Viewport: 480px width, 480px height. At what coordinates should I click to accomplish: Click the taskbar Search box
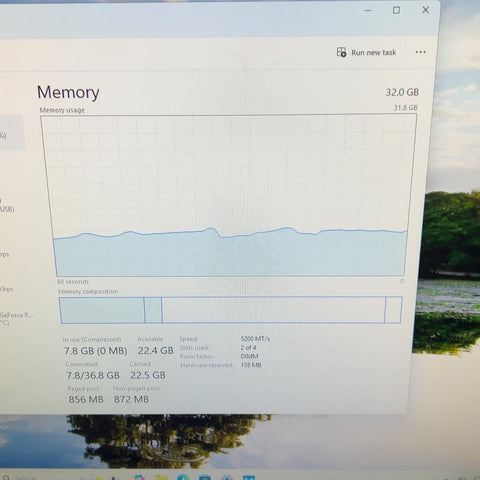pyautogui.click(x=20, y=477)
